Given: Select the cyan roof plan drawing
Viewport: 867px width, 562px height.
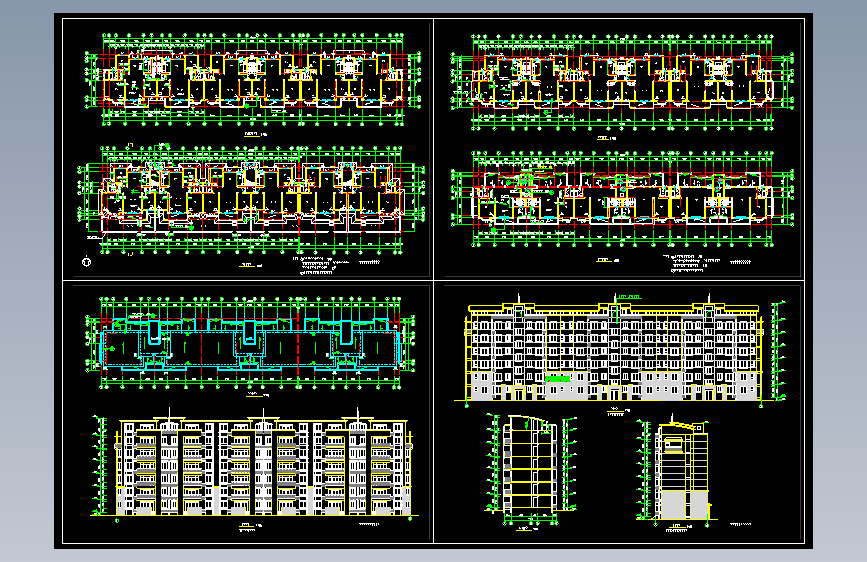Looking at the screenshot, I should [x=250, y=342].
